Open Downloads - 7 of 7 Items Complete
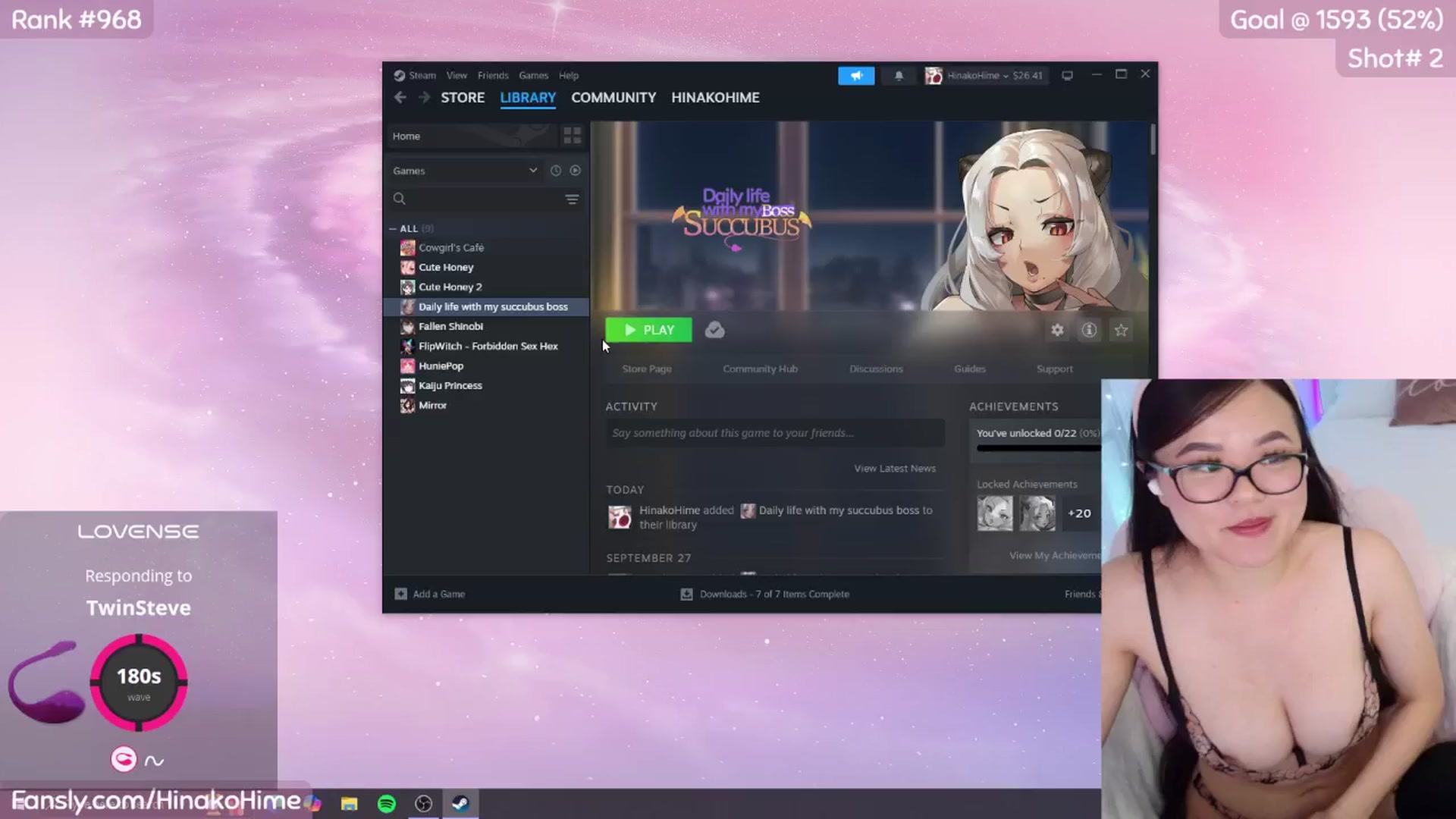Screen dimensions: 1456x819 774,595
